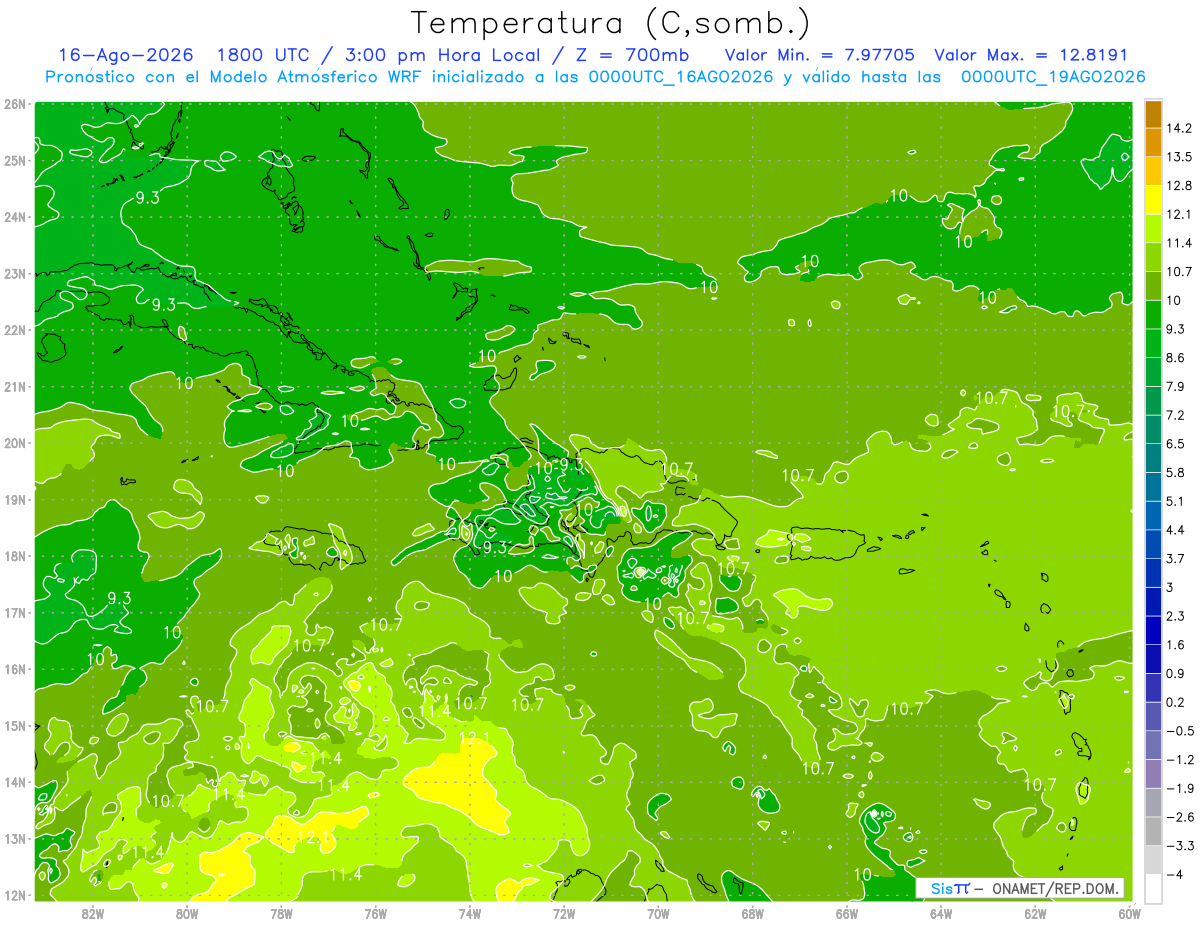Click the "82W" longitude axis label
Screen dimensions: 1200x927
pyautogui.click(x=93, y=913)
